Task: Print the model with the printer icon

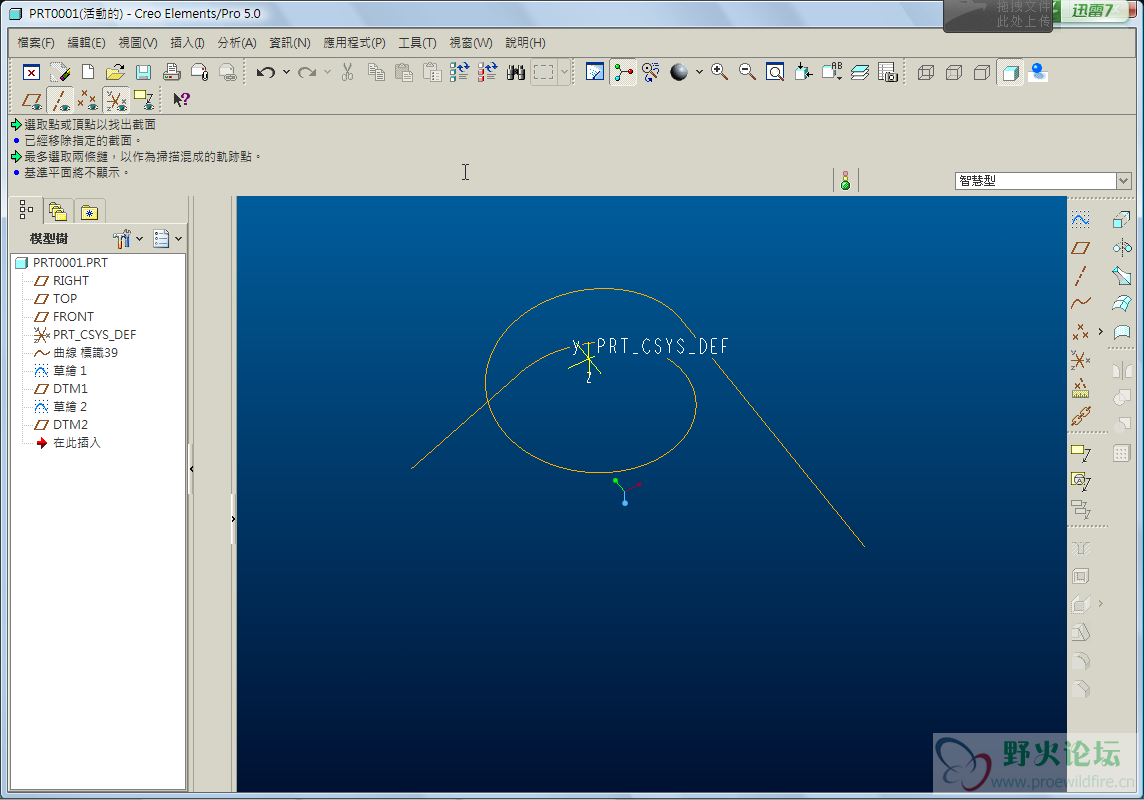Action: click(x=171, y=72)
